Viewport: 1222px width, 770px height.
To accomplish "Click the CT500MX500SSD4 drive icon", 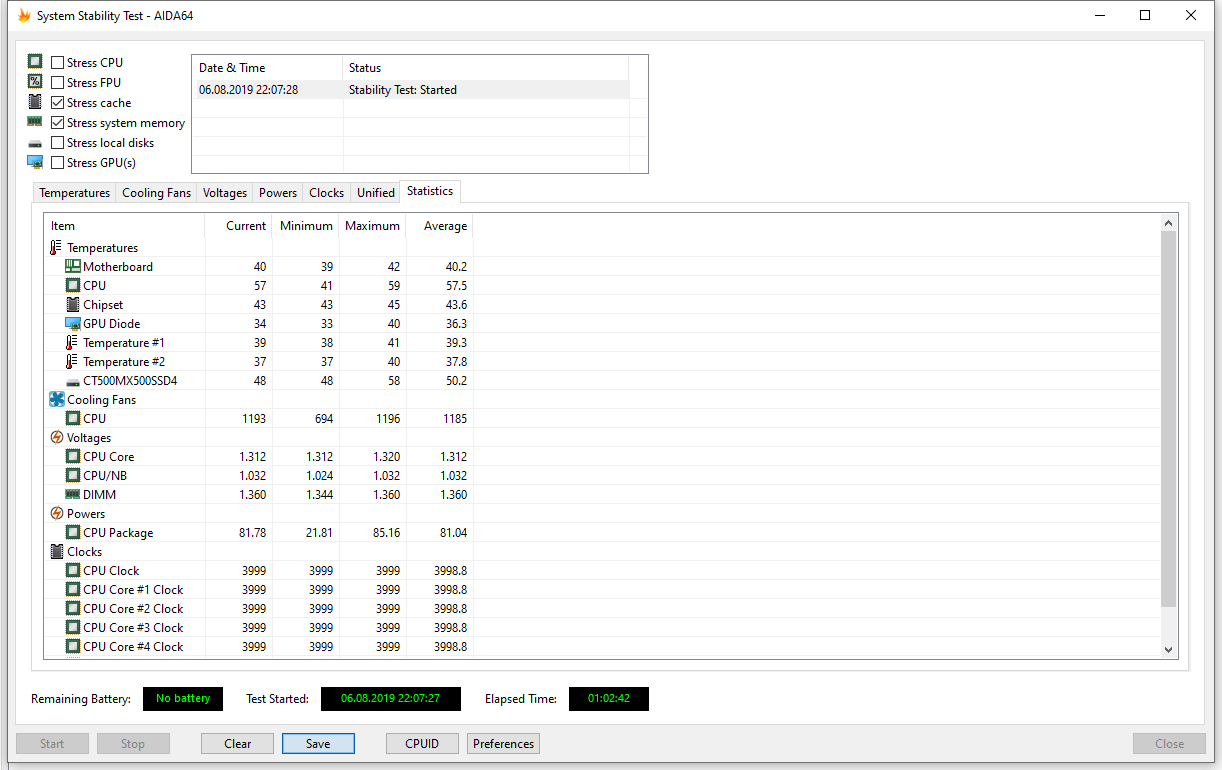I will 72,381.
